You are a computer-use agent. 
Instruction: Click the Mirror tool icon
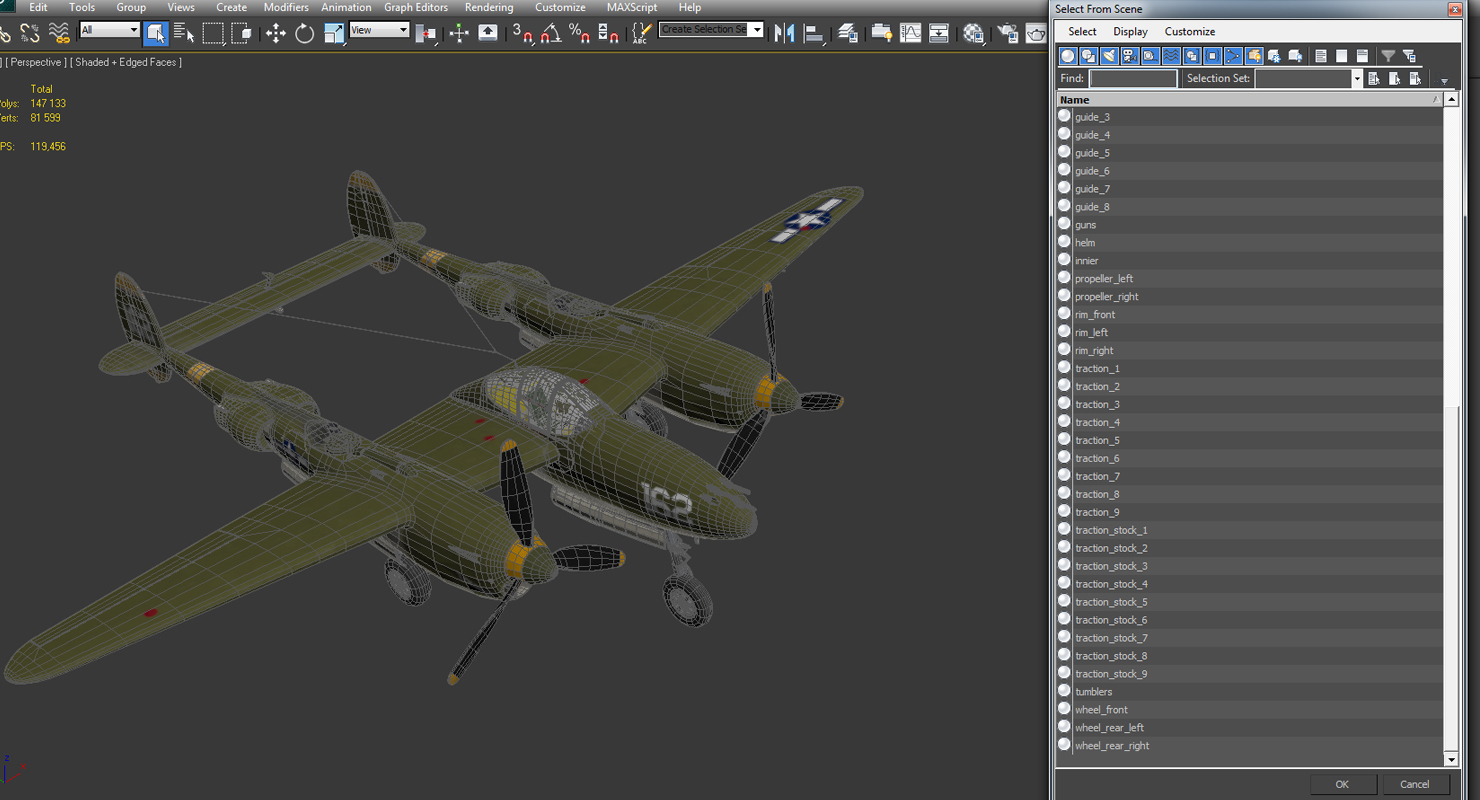(x=785, y=33)
